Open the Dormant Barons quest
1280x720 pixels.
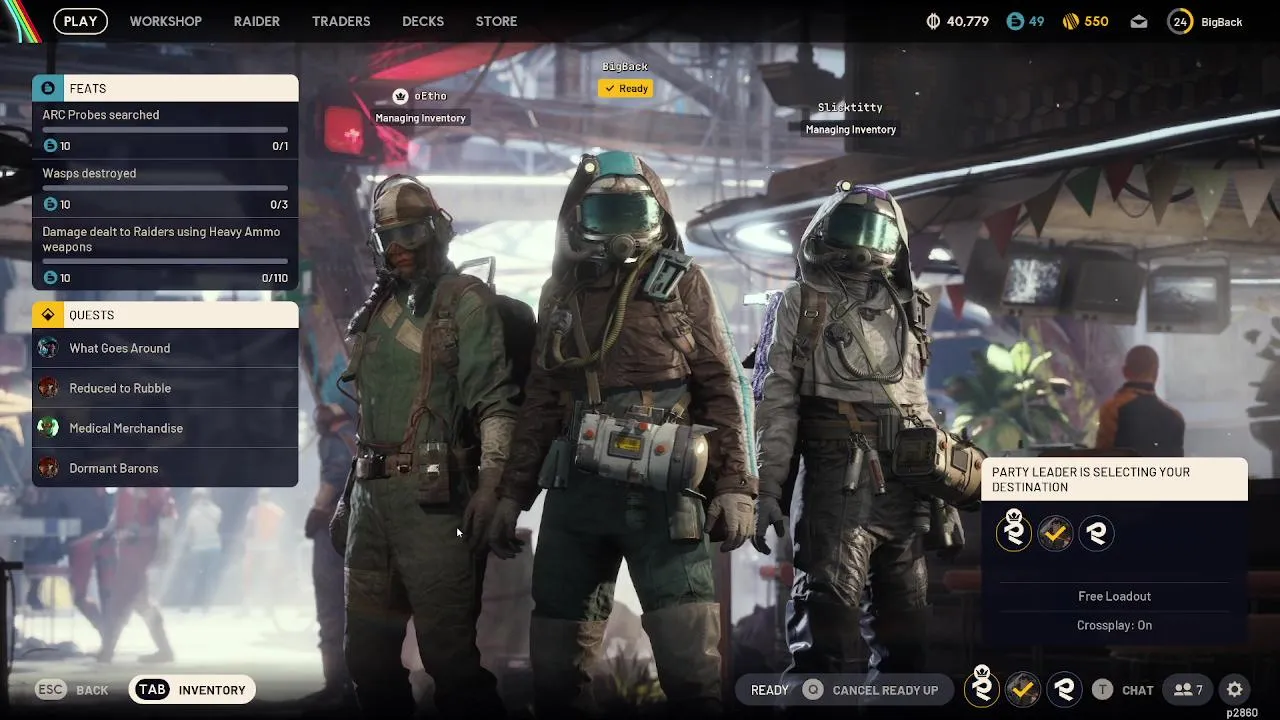[165, 468]
